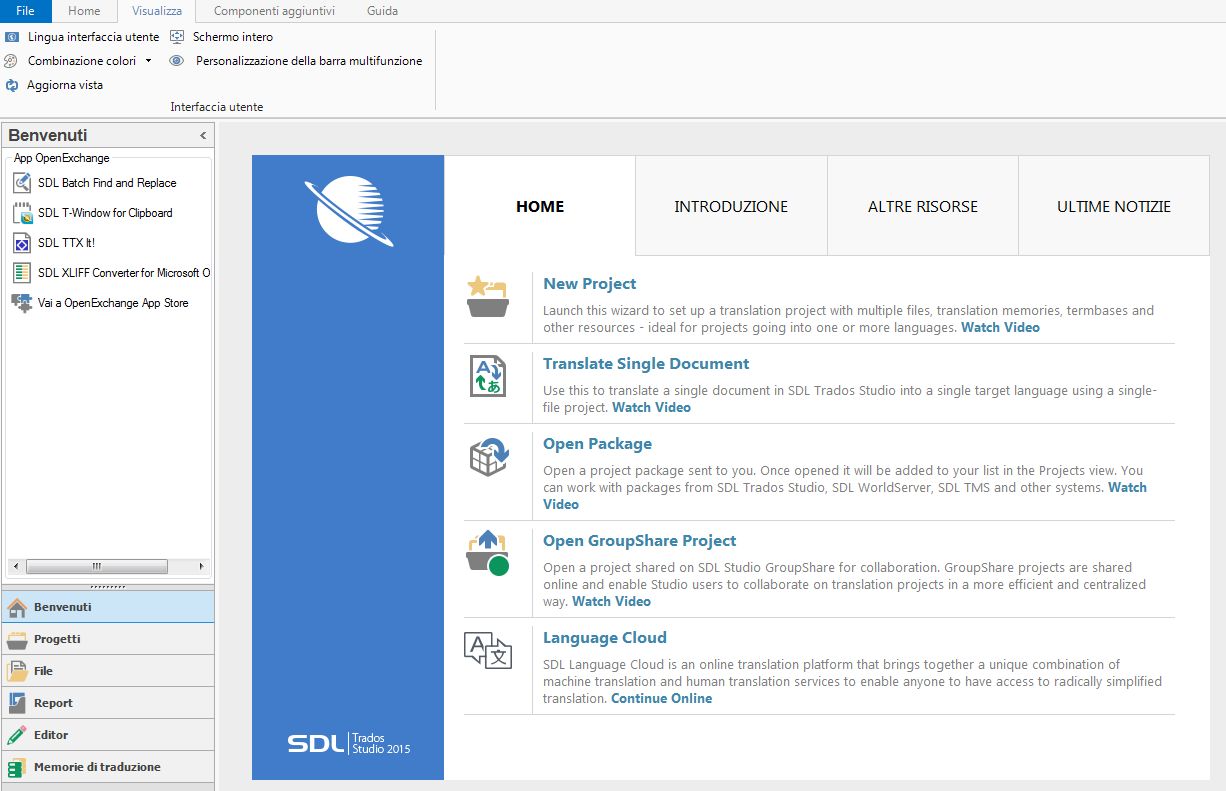Select the HOME welcome tab
The width and height of the screenshot is (1226, 791).
[540, 206]
